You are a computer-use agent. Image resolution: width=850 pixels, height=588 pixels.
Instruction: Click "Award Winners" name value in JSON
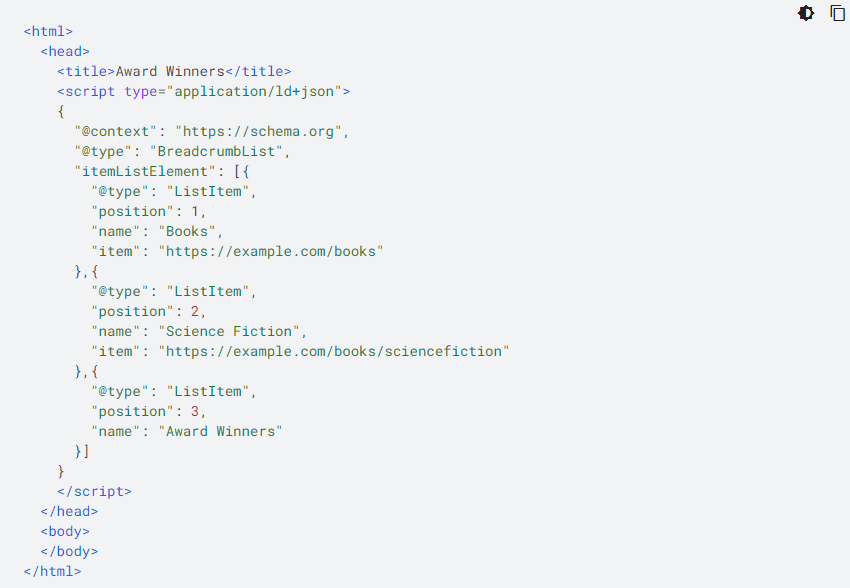tap(221, 432)
